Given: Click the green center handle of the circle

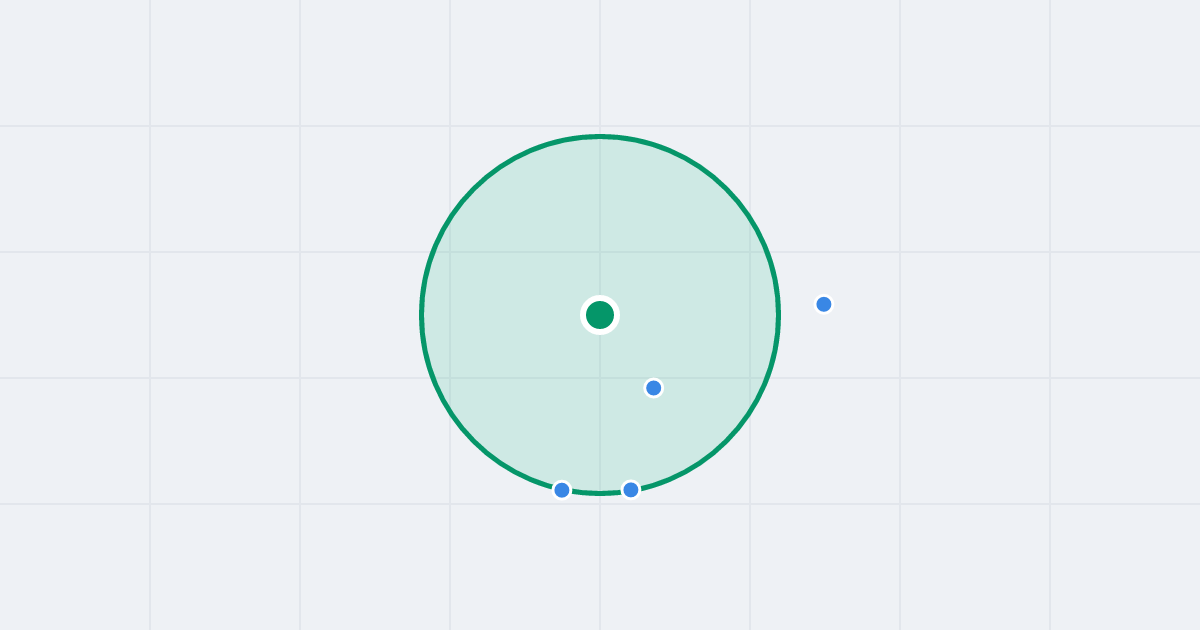Looking at the screenshot, I should (600, 315).
